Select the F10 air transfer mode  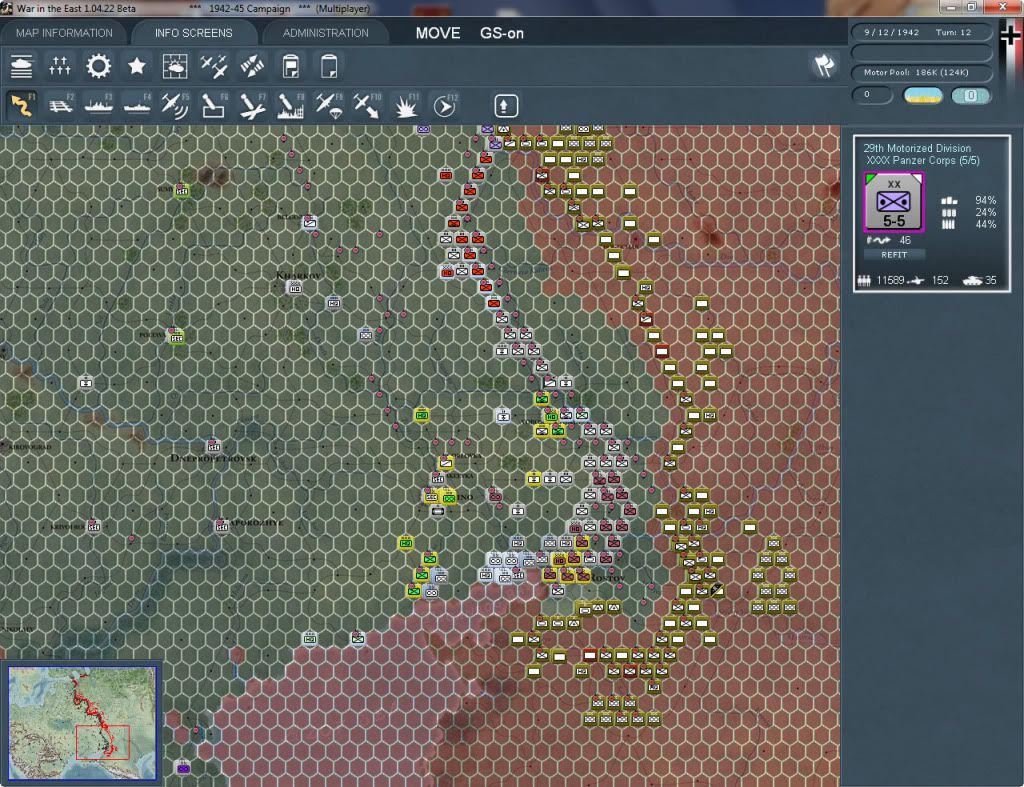[x=367, y=105]
